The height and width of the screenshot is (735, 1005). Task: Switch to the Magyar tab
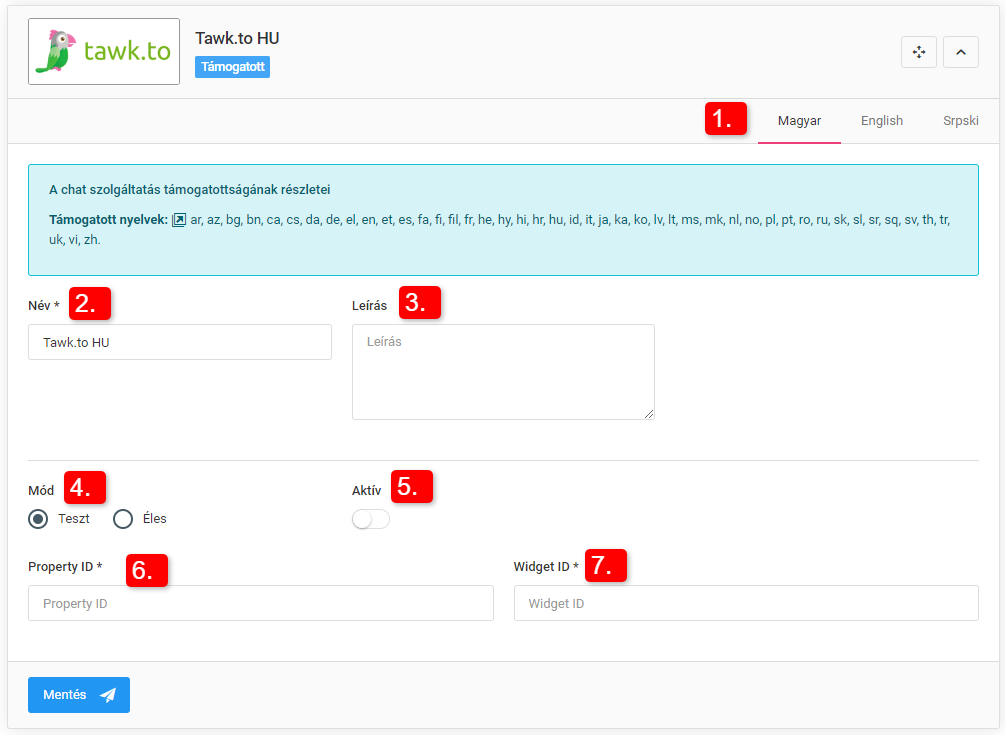tap(799, 121)
